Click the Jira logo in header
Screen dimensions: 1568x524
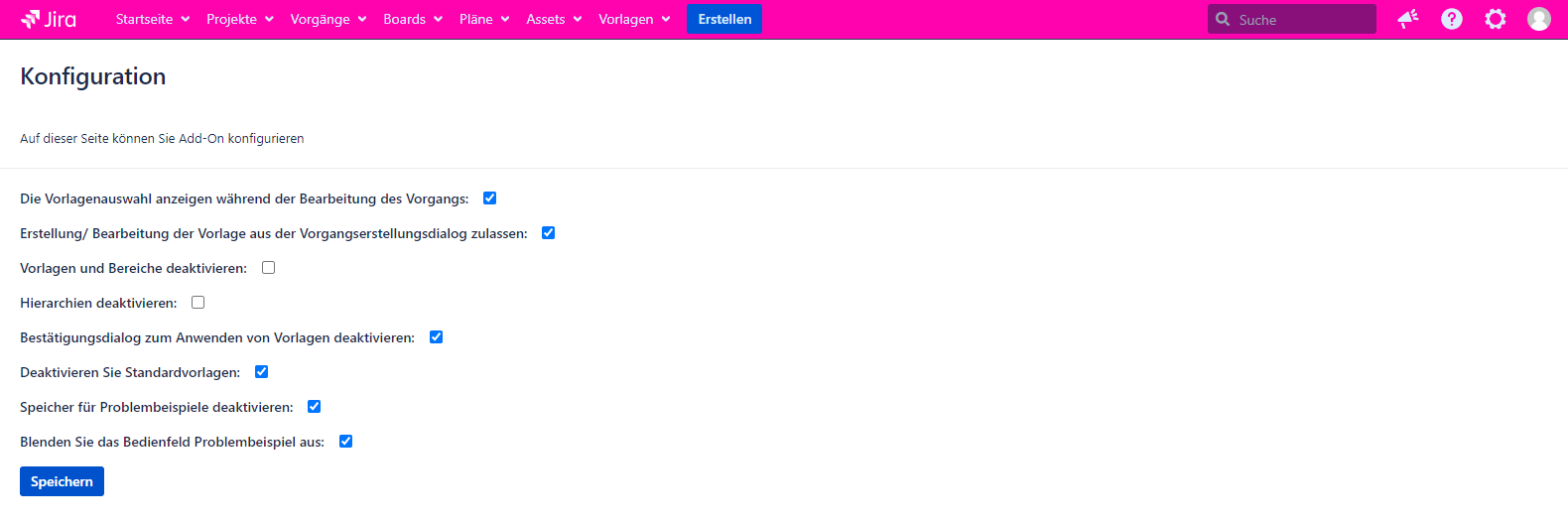point(49,19)
